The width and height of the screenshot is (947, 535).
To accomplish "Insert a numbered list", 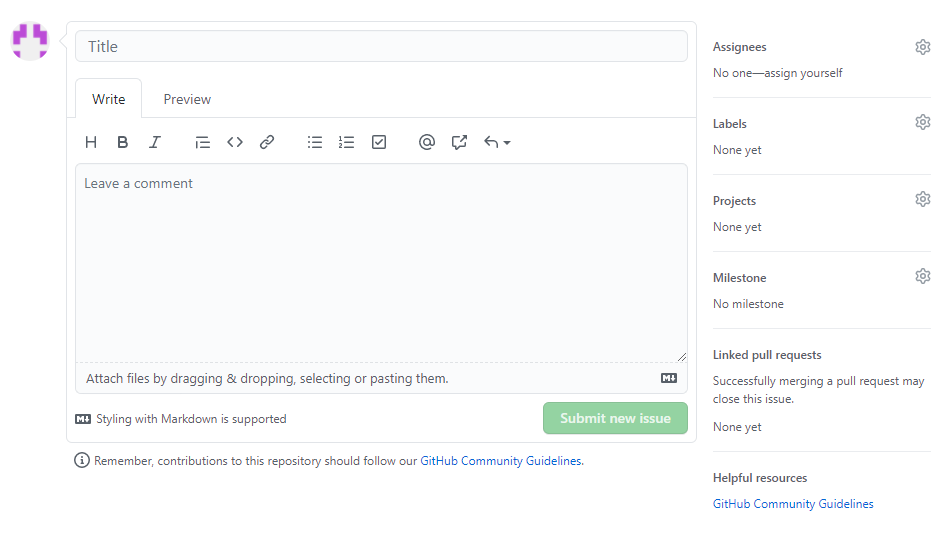I will pos(347,142).
